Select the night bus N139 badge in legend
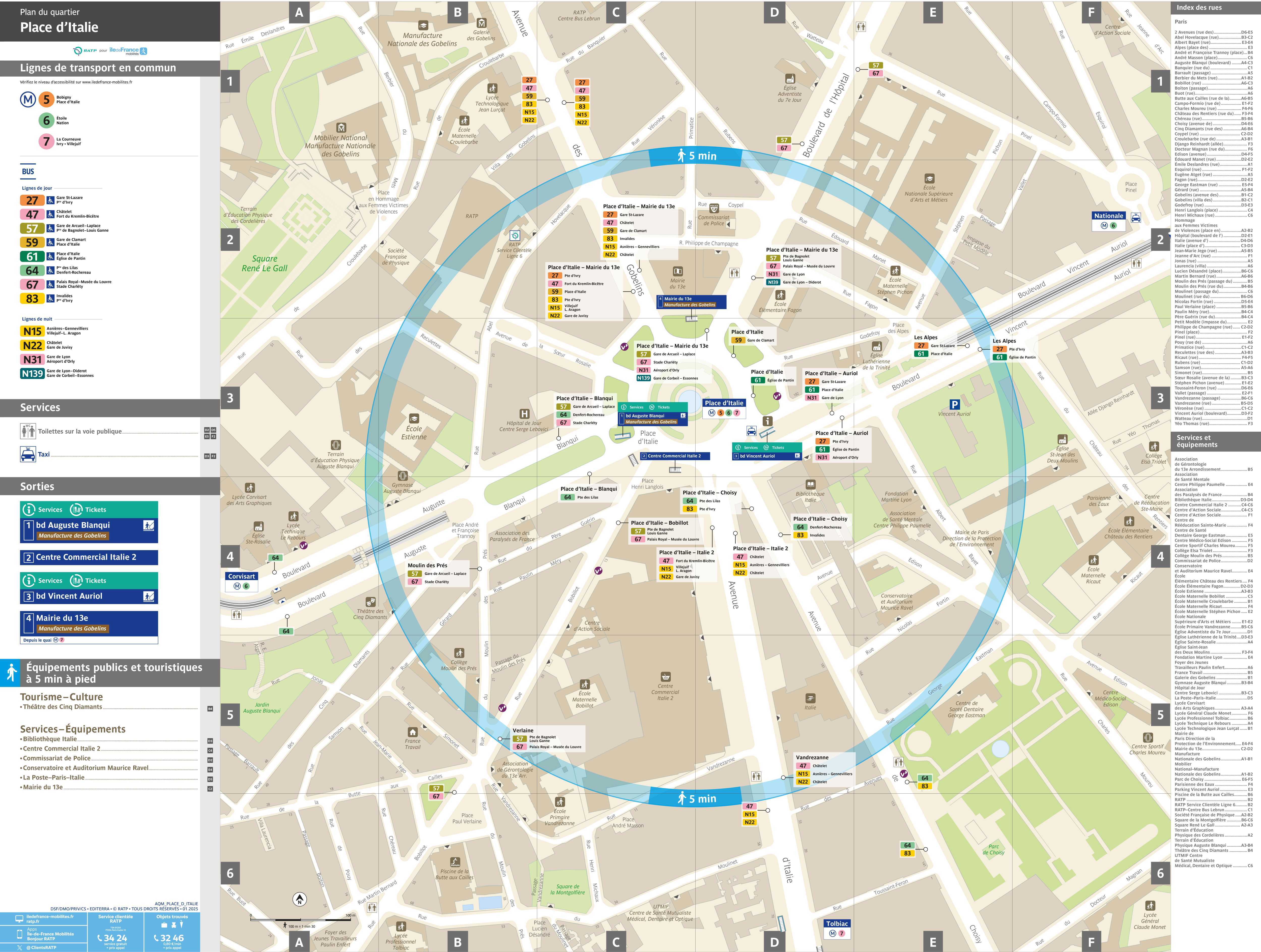Image resolution: width=1261 pixels, height=952 pixels. pos(32,373)
